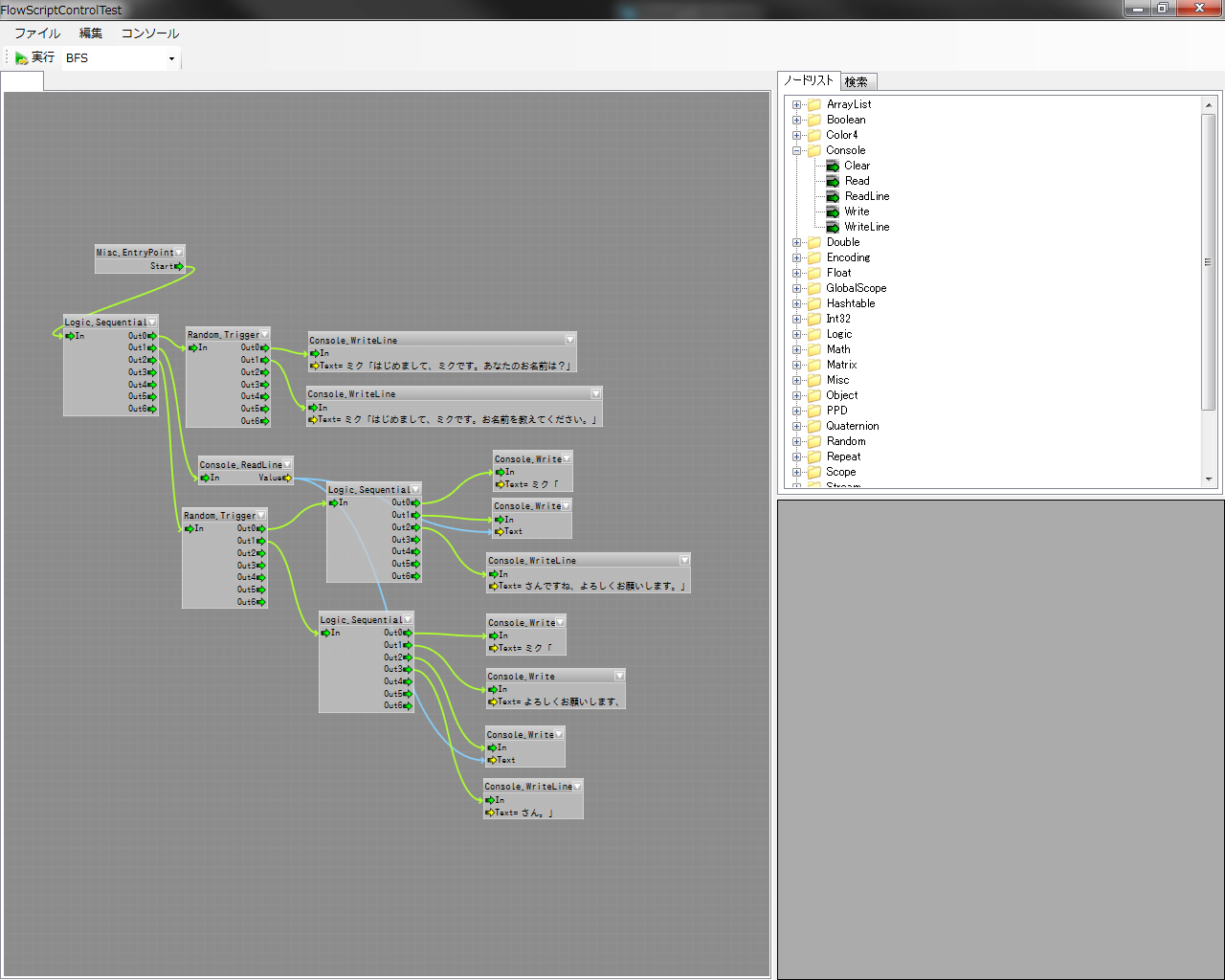Select the Logic folder label
The height and width of the screenshot is (980, 1225).
click(x=839, y=334)
